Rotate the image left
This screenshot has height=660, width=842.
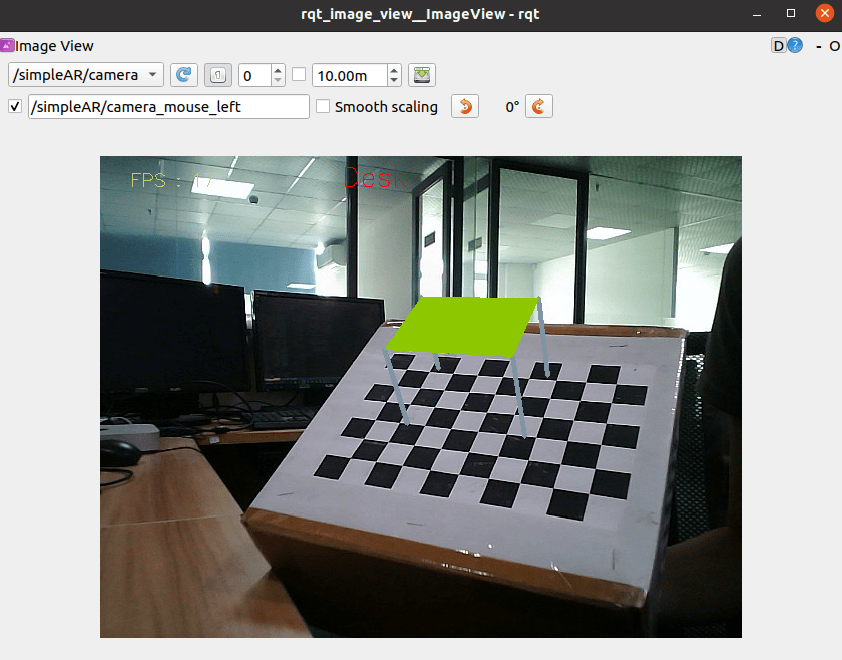[x=465, y=106]
